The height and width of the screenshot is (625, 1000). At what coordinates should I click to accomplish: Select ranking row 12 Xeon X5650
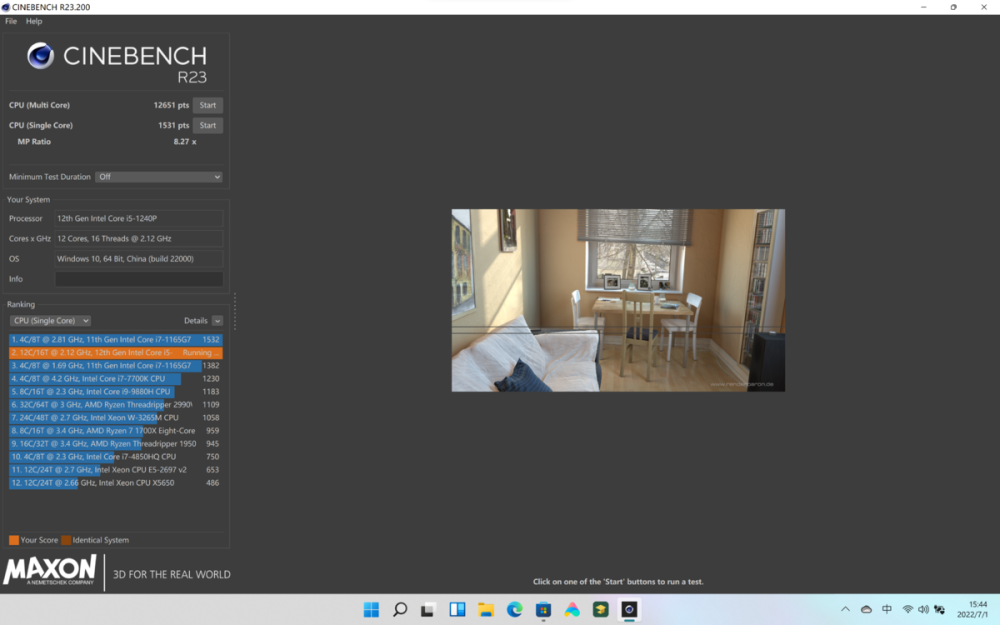tap(115, 483)
